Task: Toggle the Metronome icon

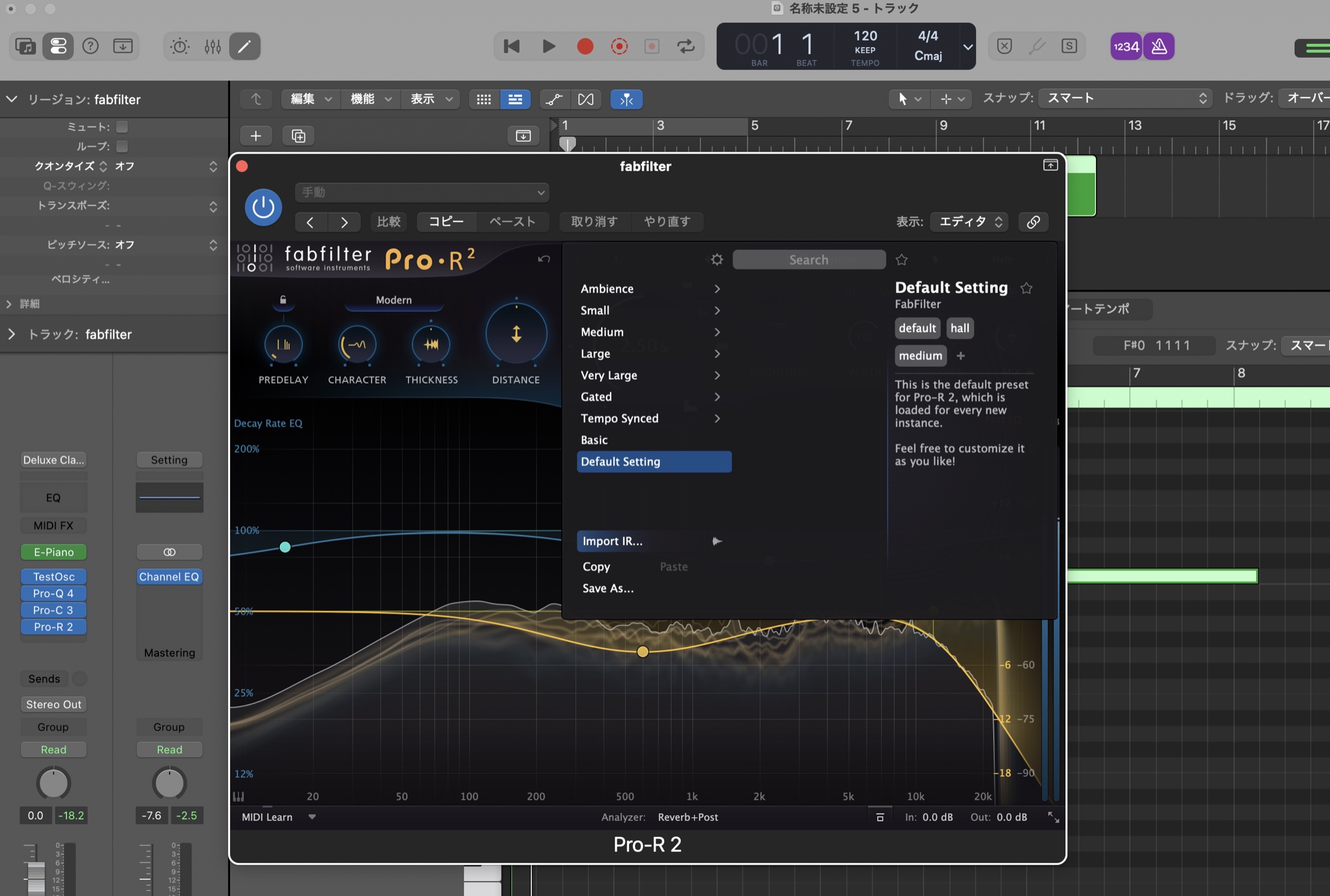Action: tap(1159, 46)
